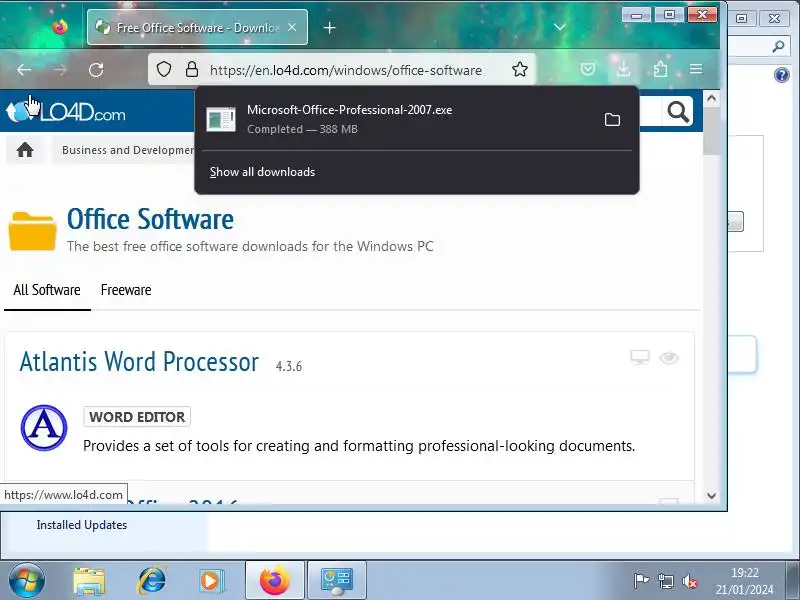Viewport: 800px width, 600px height.
Task: Click the eye icon on Atlantis card
Action: pos(669,358)
